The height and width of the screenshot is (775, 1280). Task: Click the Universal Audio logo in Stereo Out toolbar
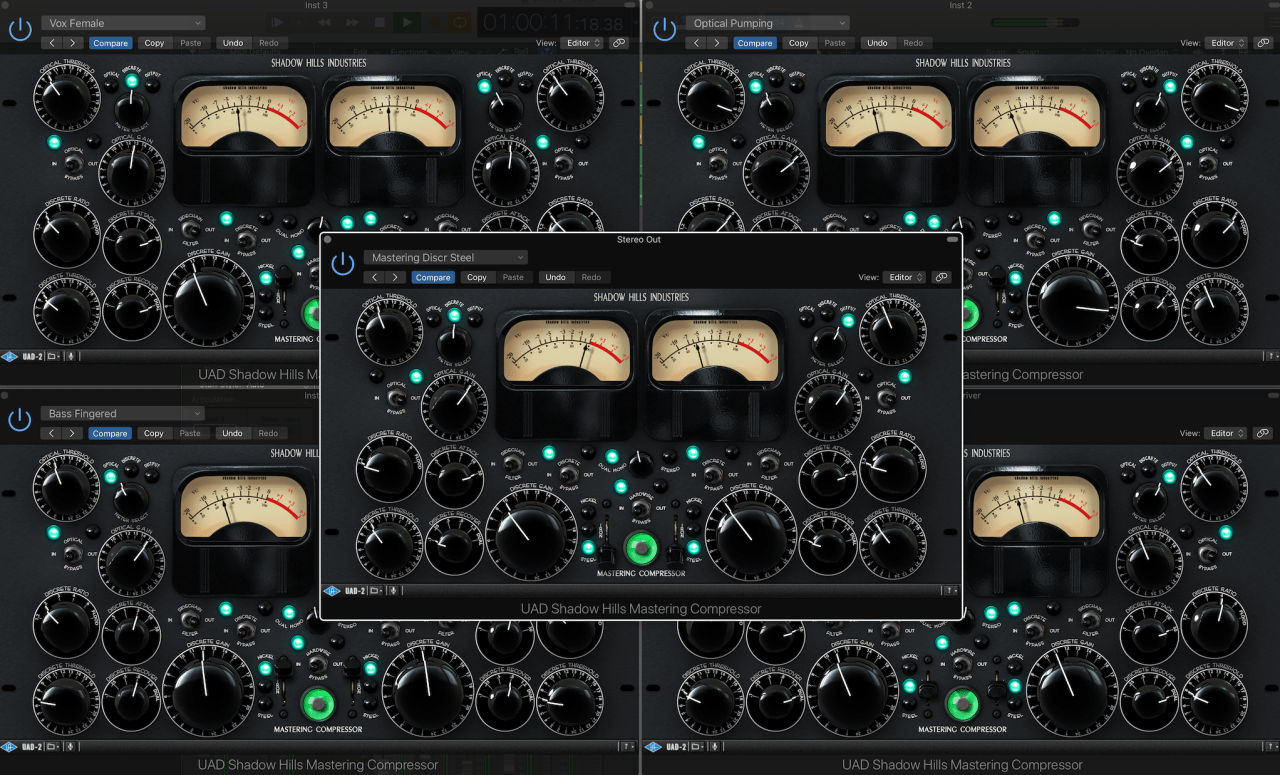coord(330,590)
